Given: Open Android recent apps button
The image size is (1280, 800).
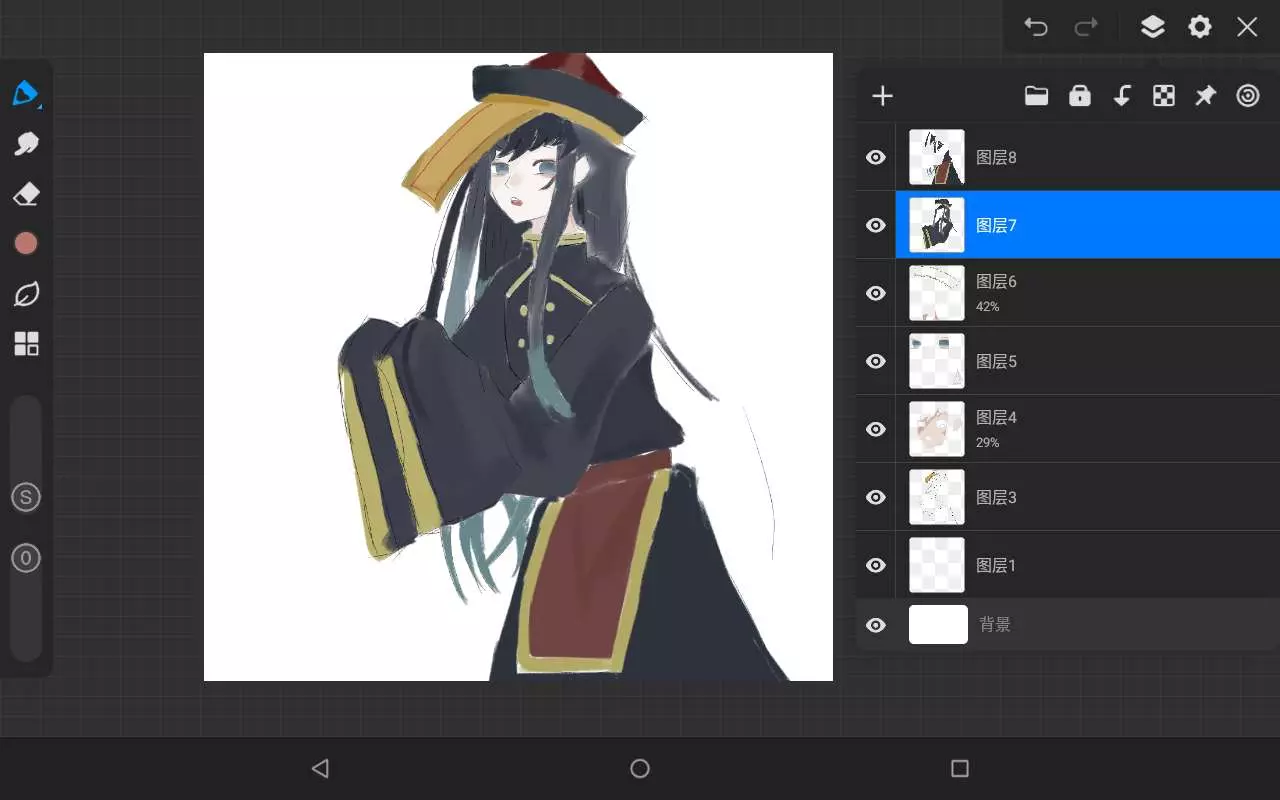Looking at the screenshot, I should click(x=960, y=768).
